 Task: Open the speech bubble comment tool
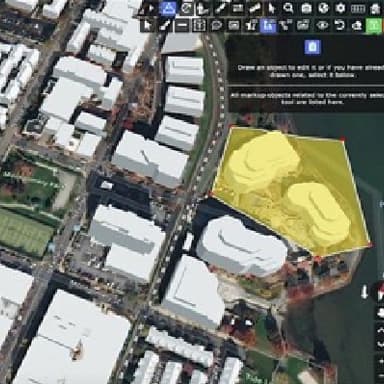point(216,25)
